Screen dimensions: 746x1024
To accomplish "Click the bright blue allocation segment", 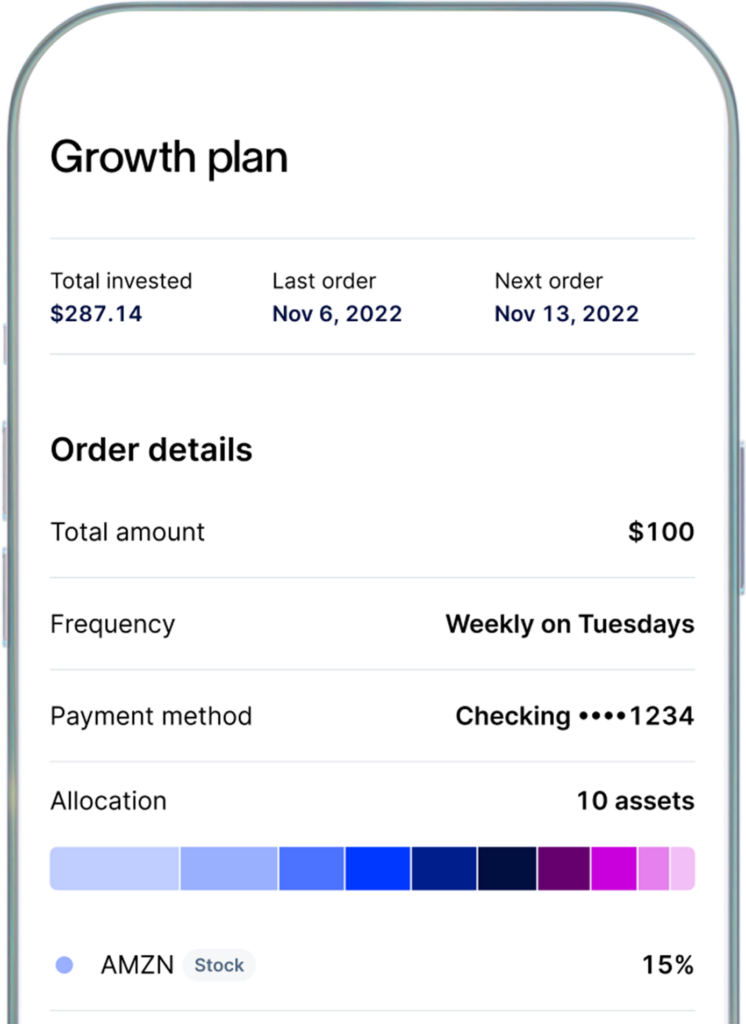I will pyautogui.click(x=378, y=868).
